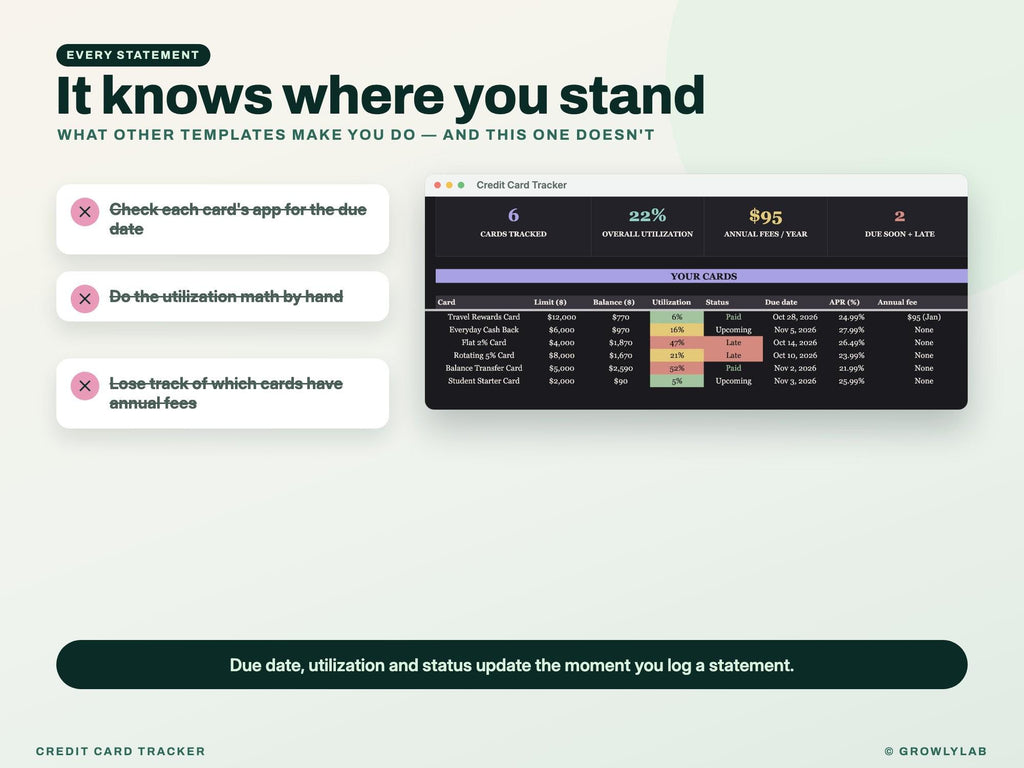Select the "2 Due Soon + Late" stat tile
The height and width of the screenshot is (768, 1024).
[x=899, y=226]
